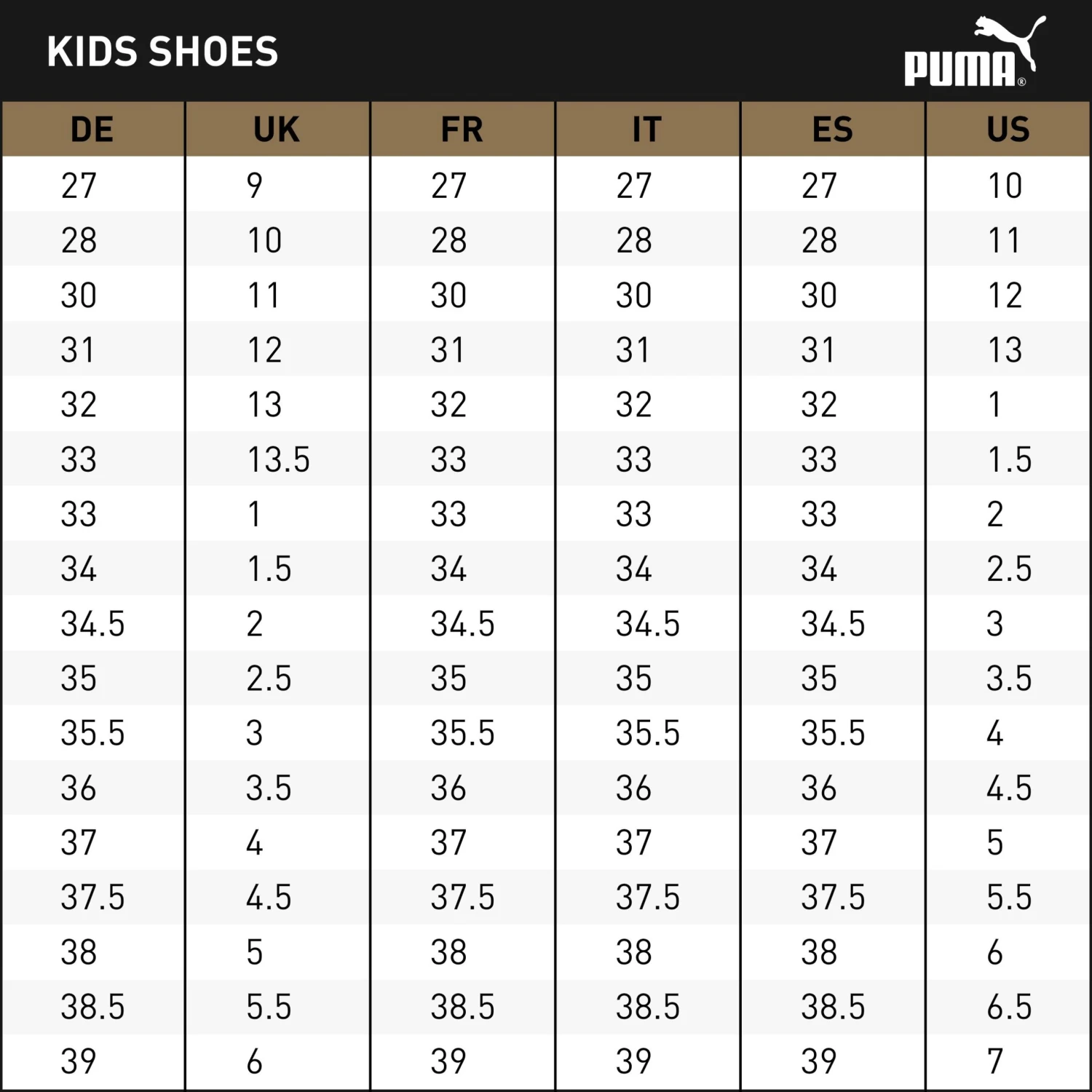Click IT size 37.5 cell

647,897
